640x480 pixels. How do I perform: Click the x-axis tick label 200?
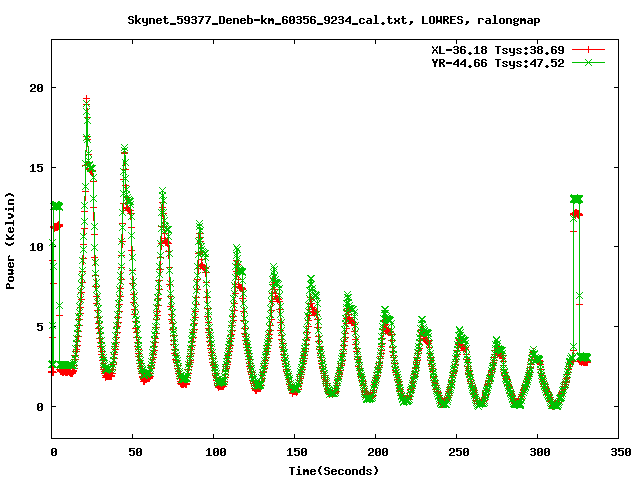[378, 452]
